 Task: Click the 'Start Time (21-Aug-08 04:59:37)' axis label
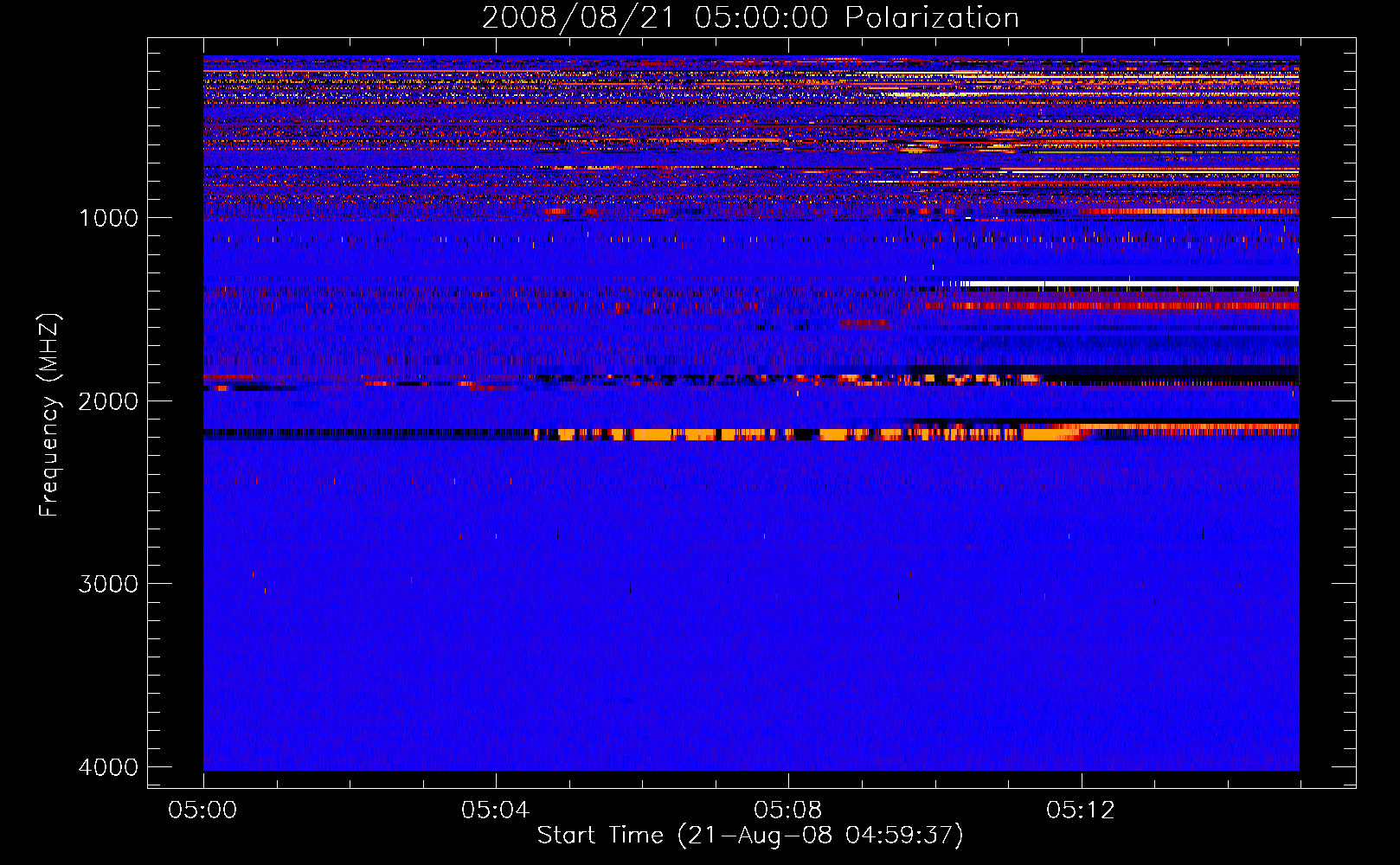coord(750,836)
